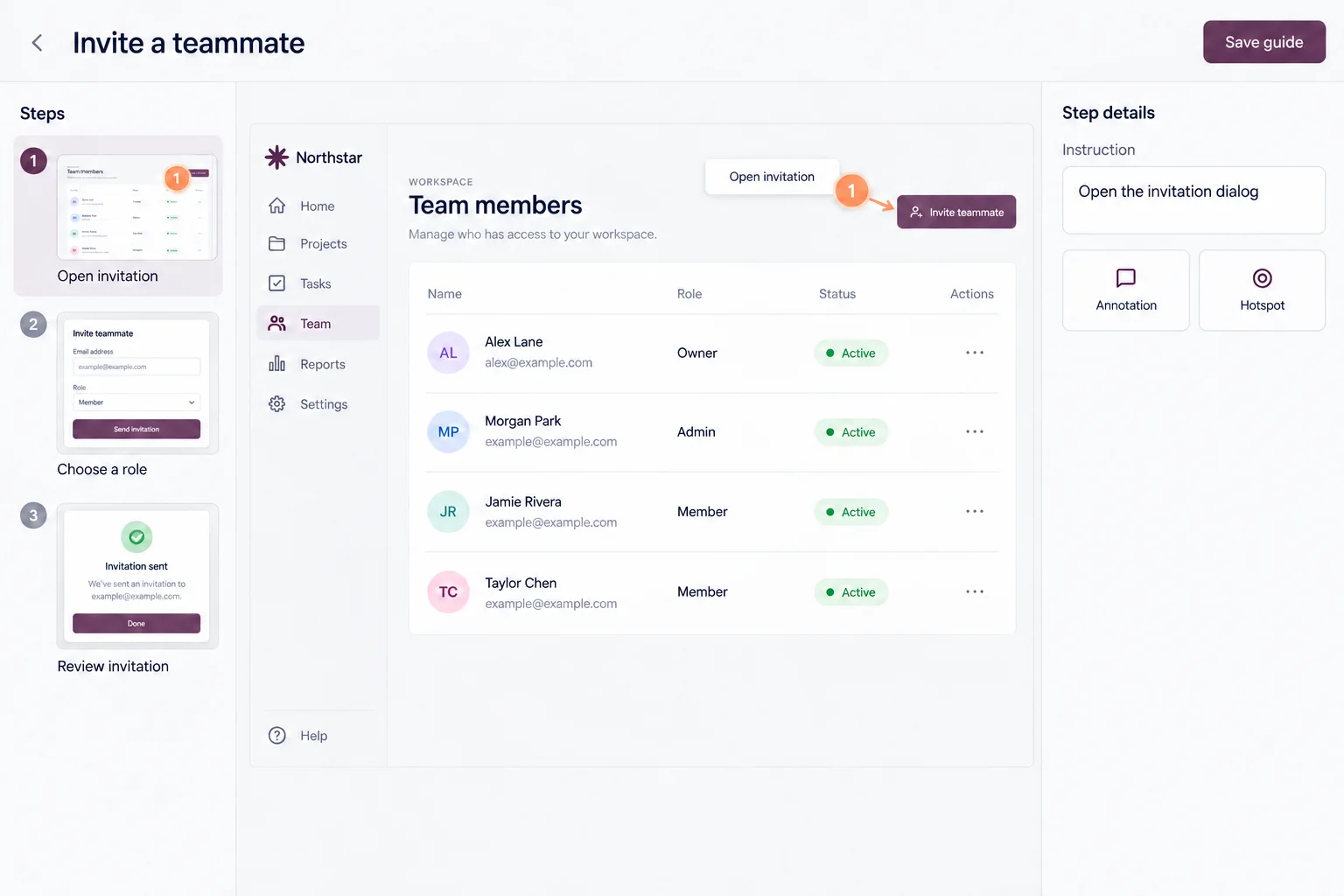The height and width of the screenshot is (896, 1344).
Task: Click the Team people icon
Action: point(276,324)
